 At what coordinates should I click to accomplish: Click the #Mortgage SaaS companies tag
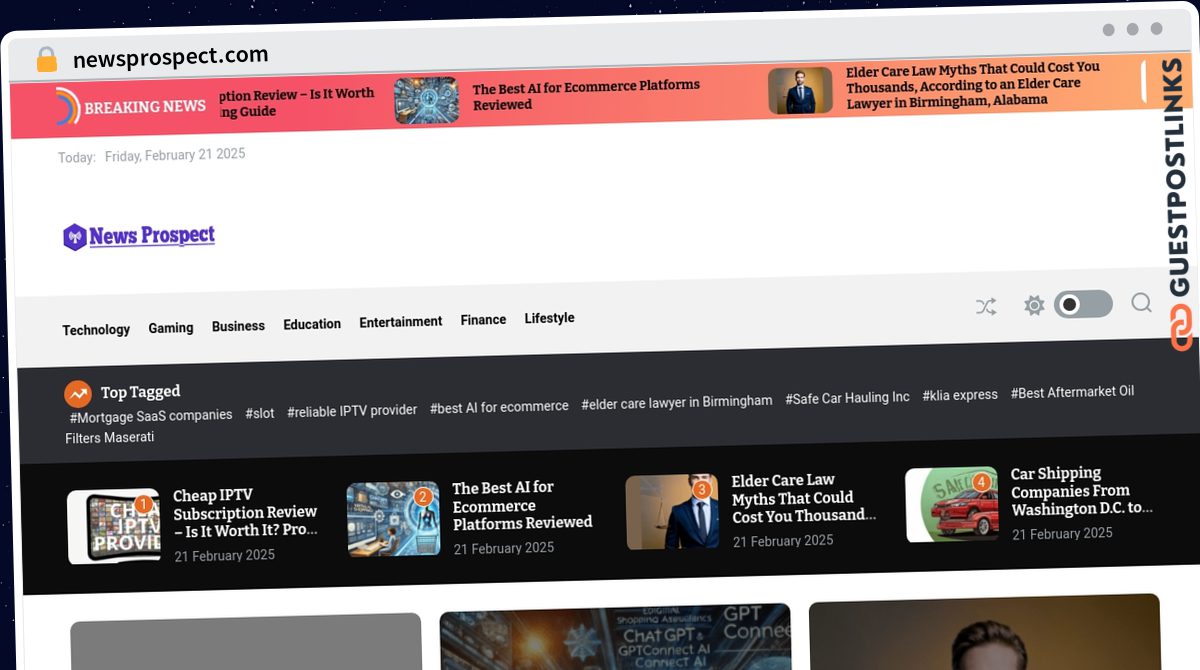[151, 415]
